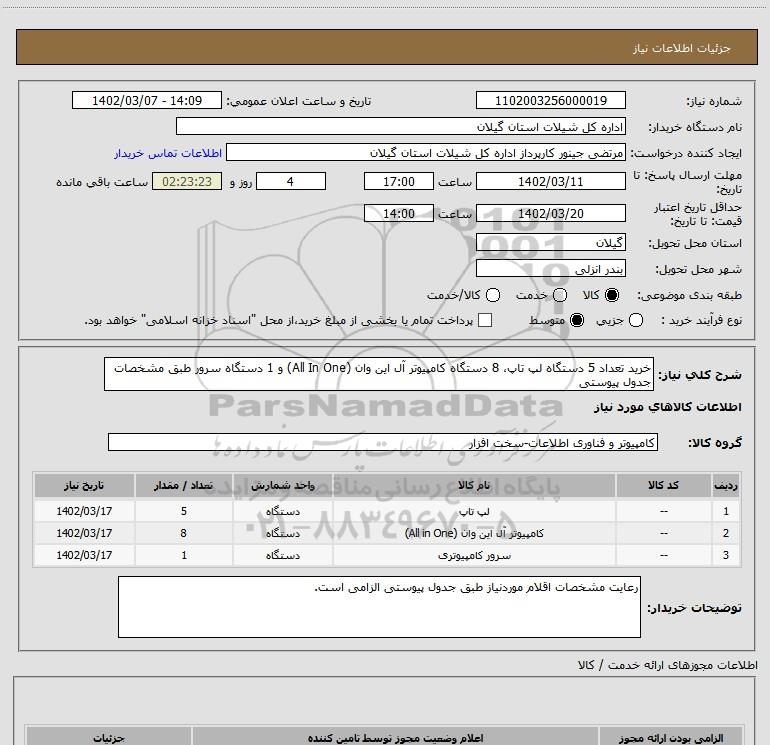Click the announcement date field 1402/03/07 - 14:09
770x745 pixels.
coord(147,100)
